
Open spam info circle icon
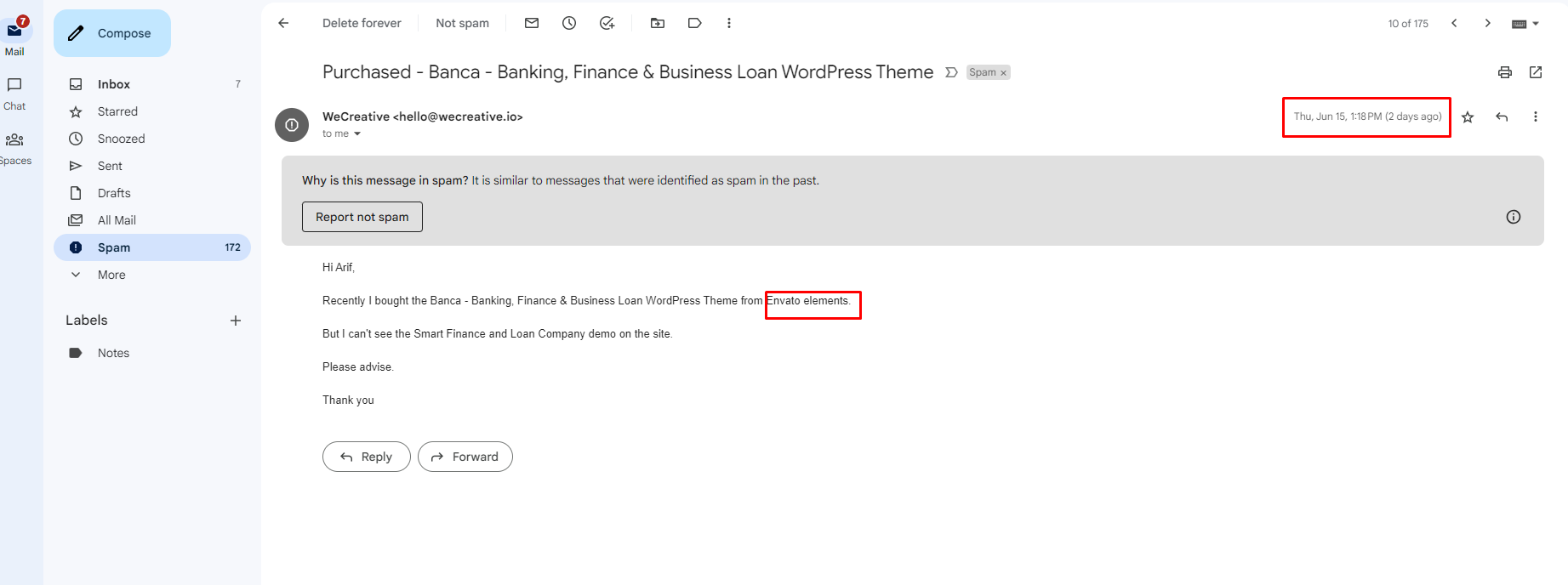(1514, 217)
